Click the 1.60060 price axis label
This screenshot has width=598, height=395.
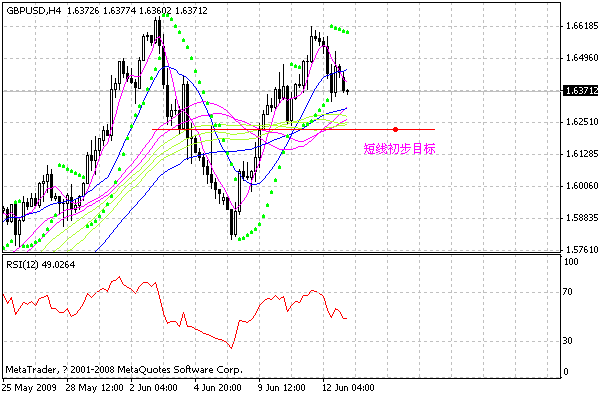pos(582,186)
